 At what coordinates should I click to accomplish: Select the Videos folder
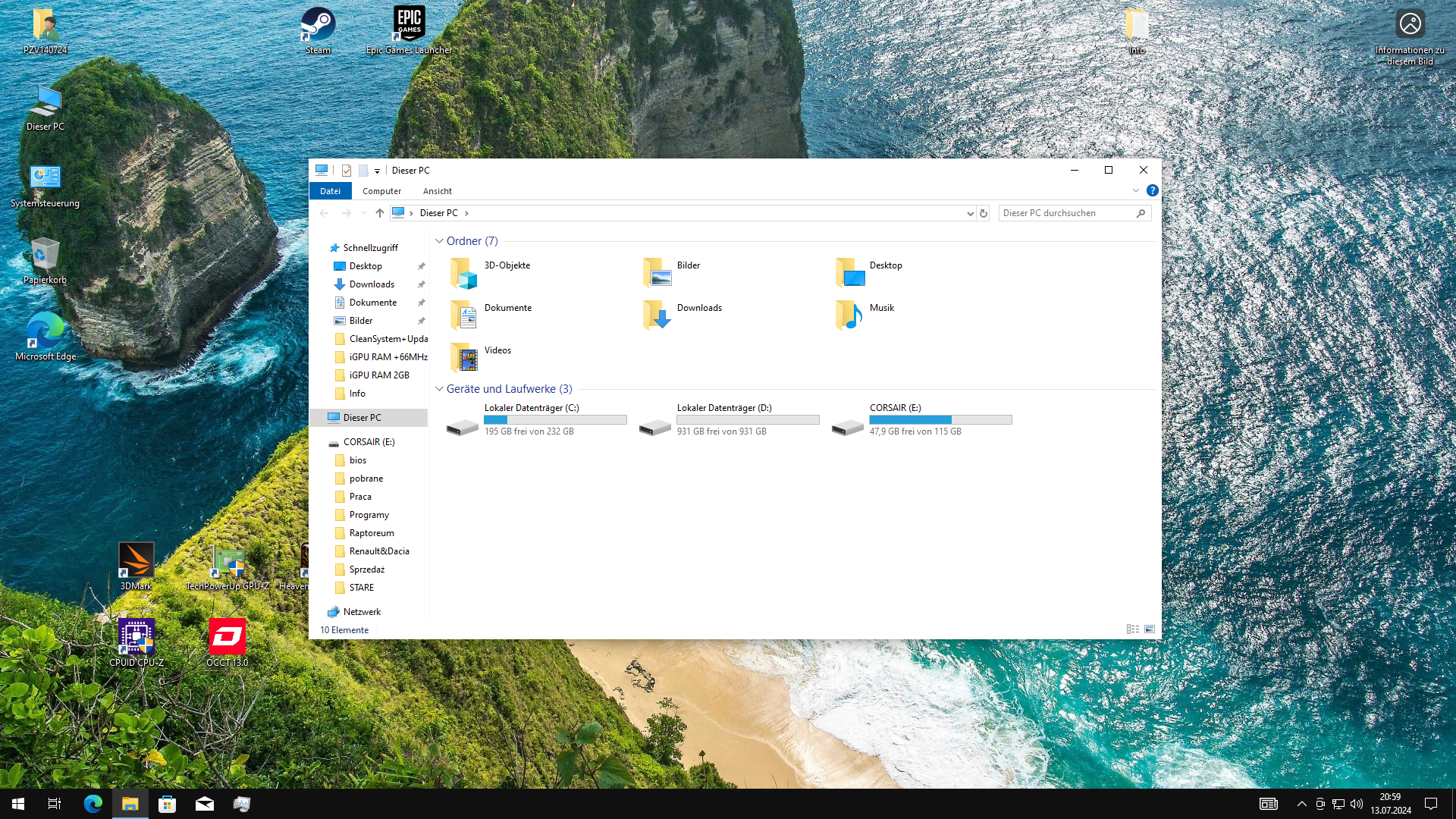pyautogui.click(x=481, y=358)
